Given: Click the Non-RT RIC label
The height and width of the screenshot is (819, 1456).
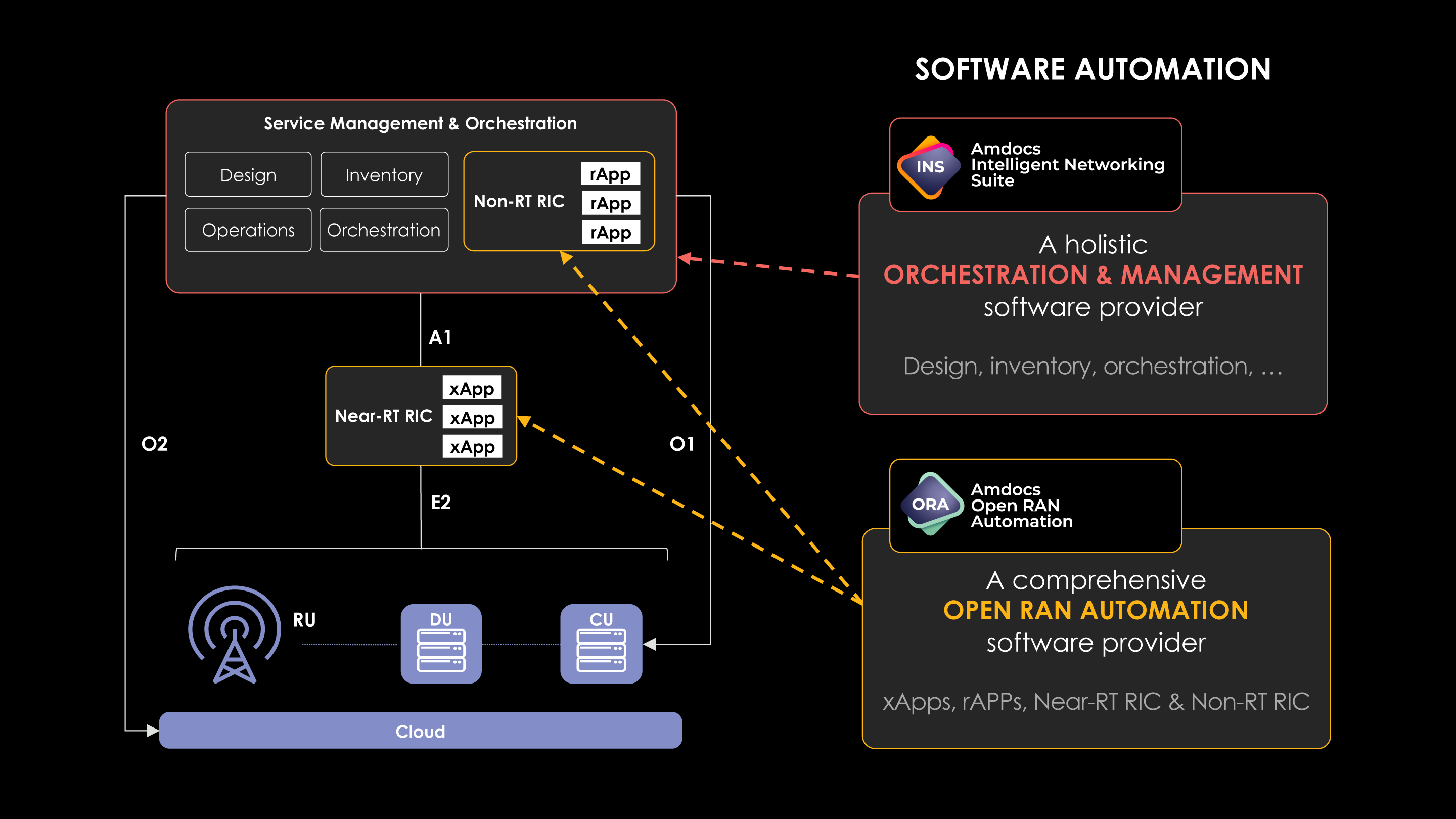Looking at the screenshot, I should coord(519,201).
